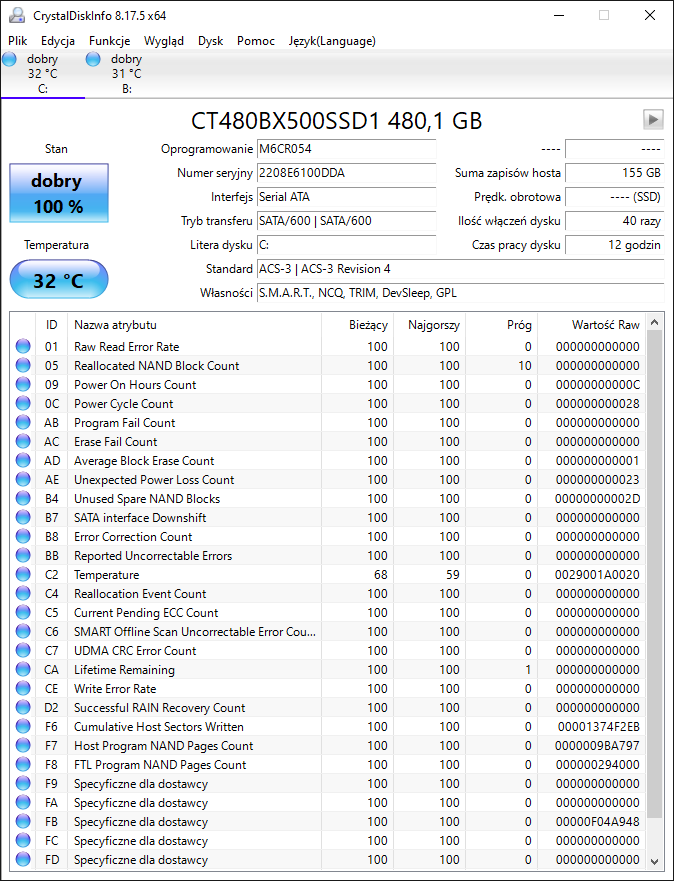
Task: Click status icon of Power On Hours Count
Action: tap(23, 384)
